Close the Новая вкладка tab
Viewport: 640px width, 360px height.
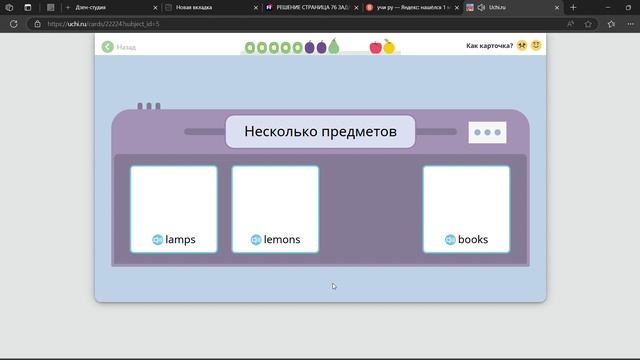coord(256,8)
